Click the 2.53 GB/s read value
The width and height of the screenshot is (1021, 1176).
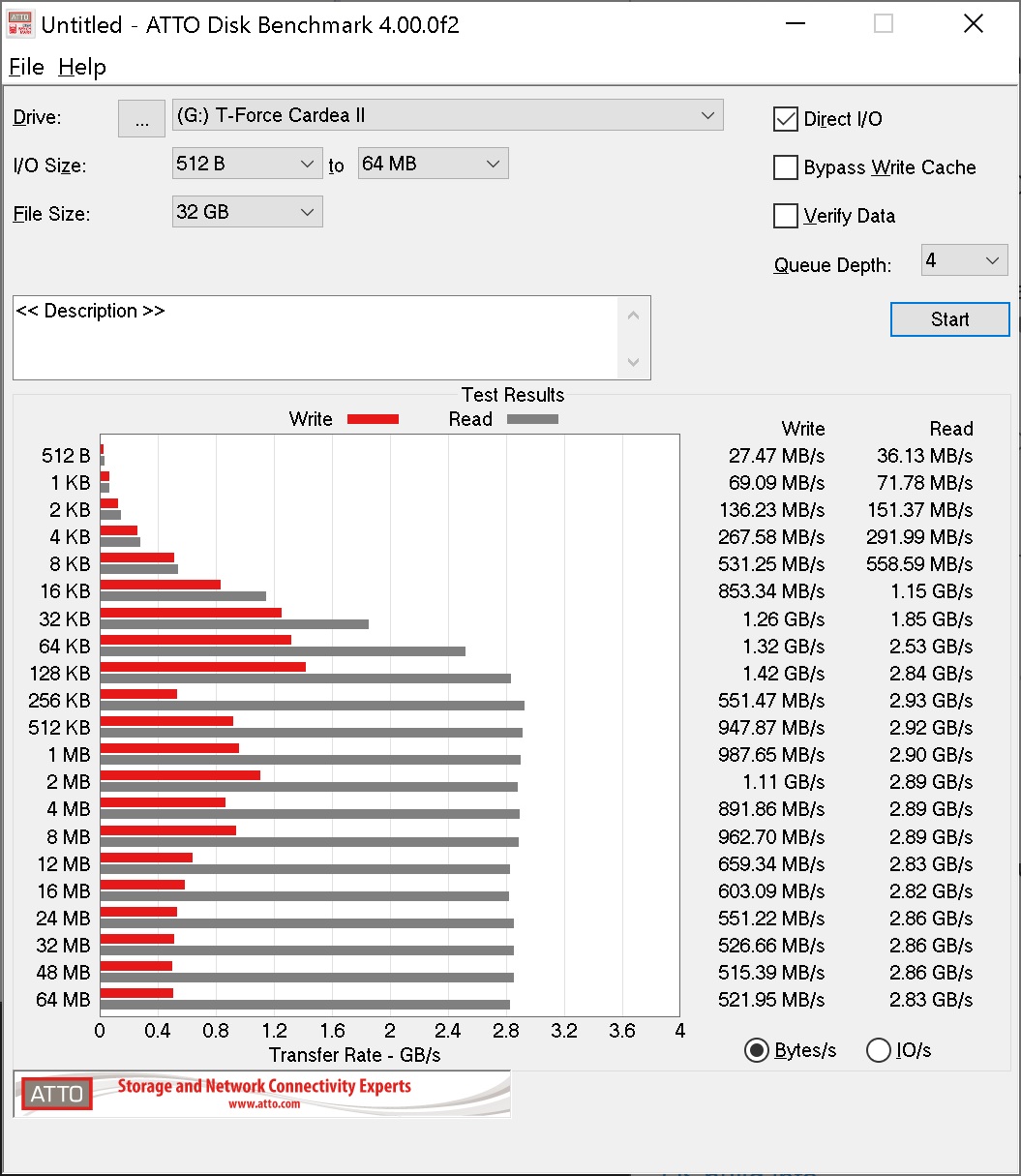click(931, 647)
